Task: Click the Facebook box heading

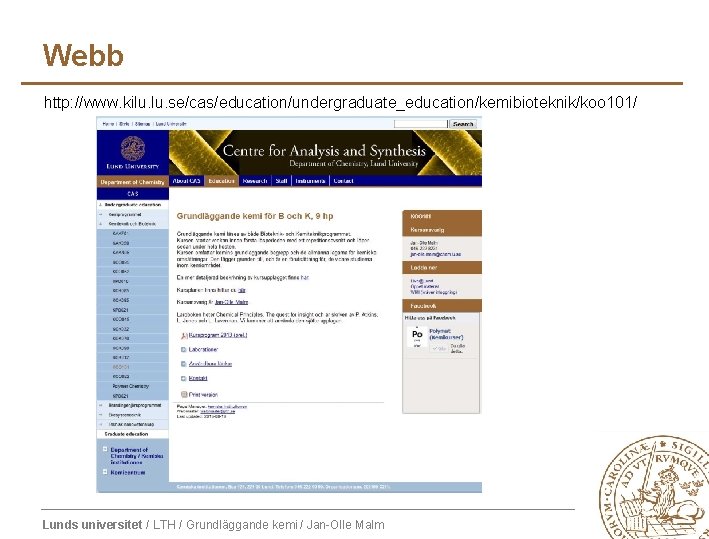Action: click(442, 306)
